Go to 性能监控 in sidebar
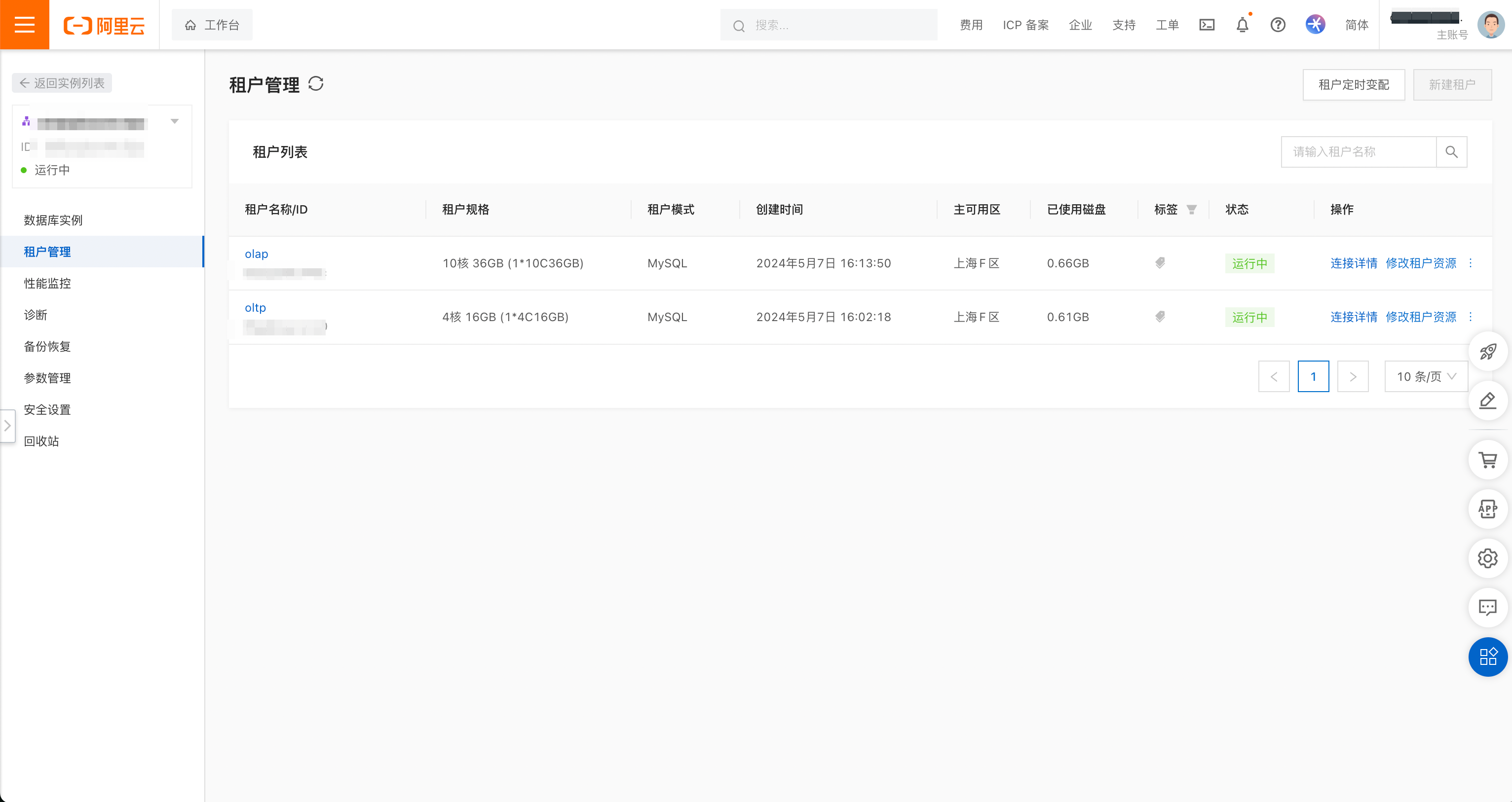This screenshot has width=1512, height=802. (x=47, y=284)
